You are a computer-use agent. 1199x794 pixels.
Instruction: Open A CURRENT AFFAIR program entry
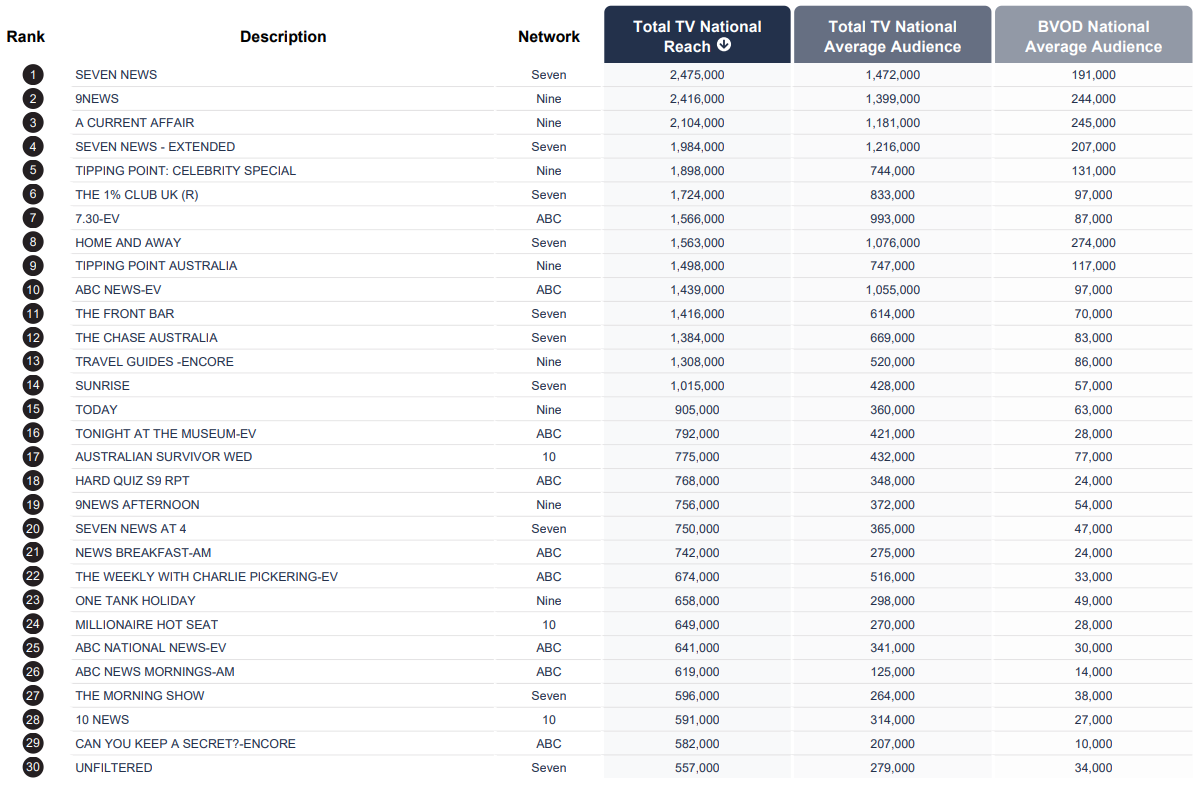point(134,123)
